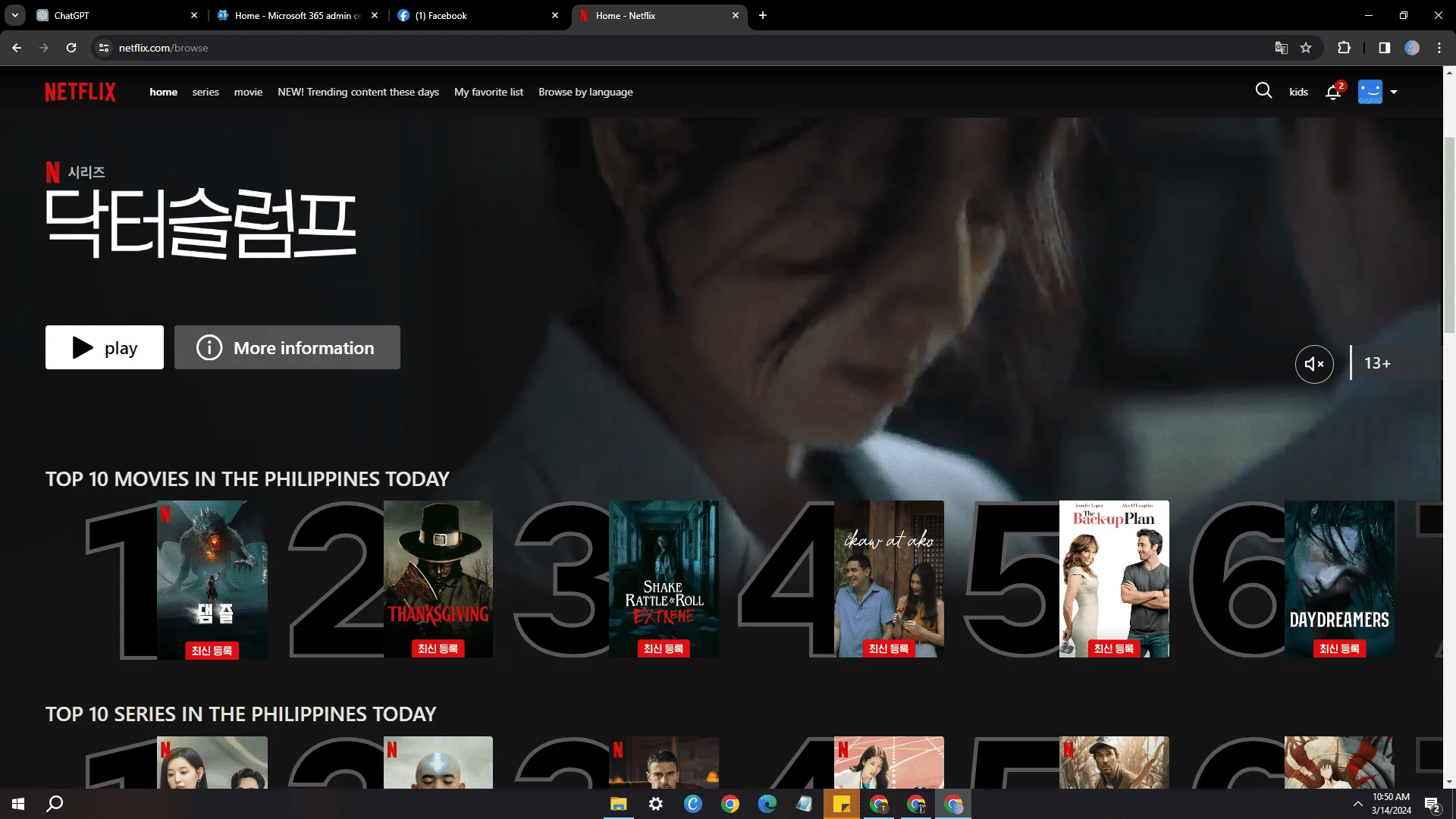Image resolution: width=1456 pixels, height=819 pixels.
Task: Switch to the ChatGPT tab
Action: point(118,15)
